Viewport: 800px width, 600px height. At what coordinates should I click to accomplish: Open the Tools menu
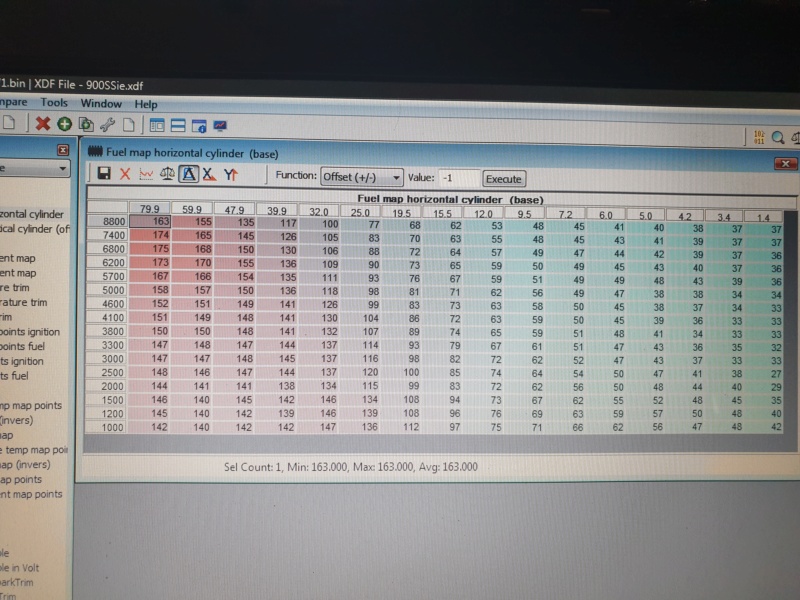point(54,103)
